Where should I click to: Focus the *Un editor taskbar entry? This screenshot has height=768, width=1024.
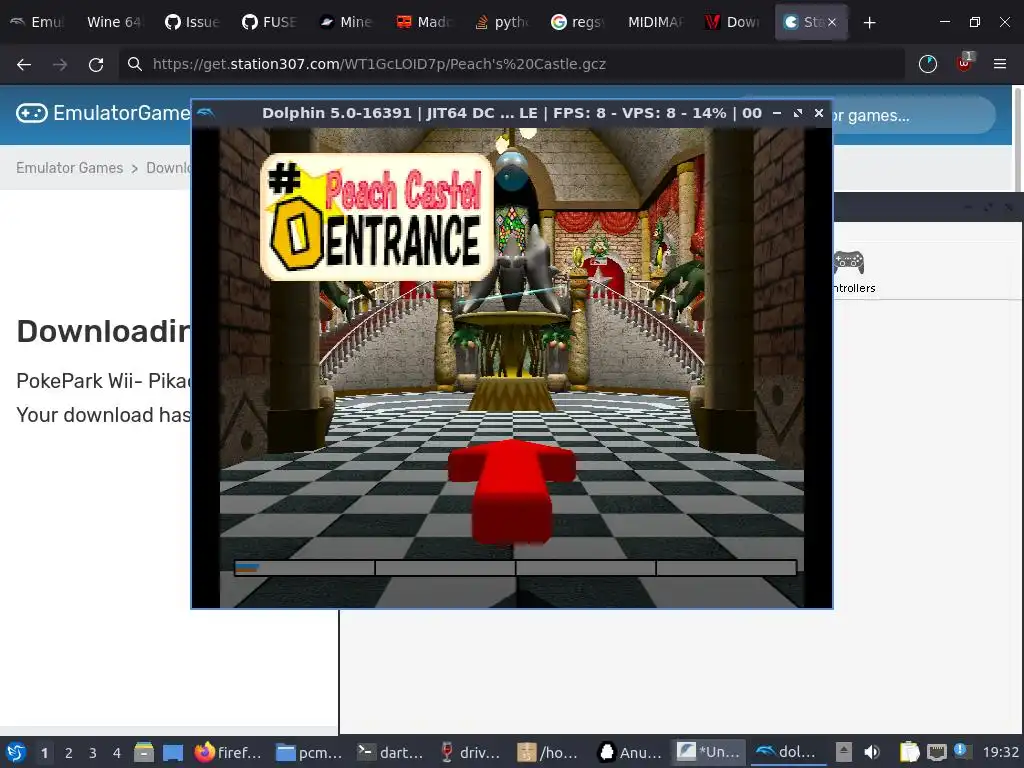(x=709, y=752)
